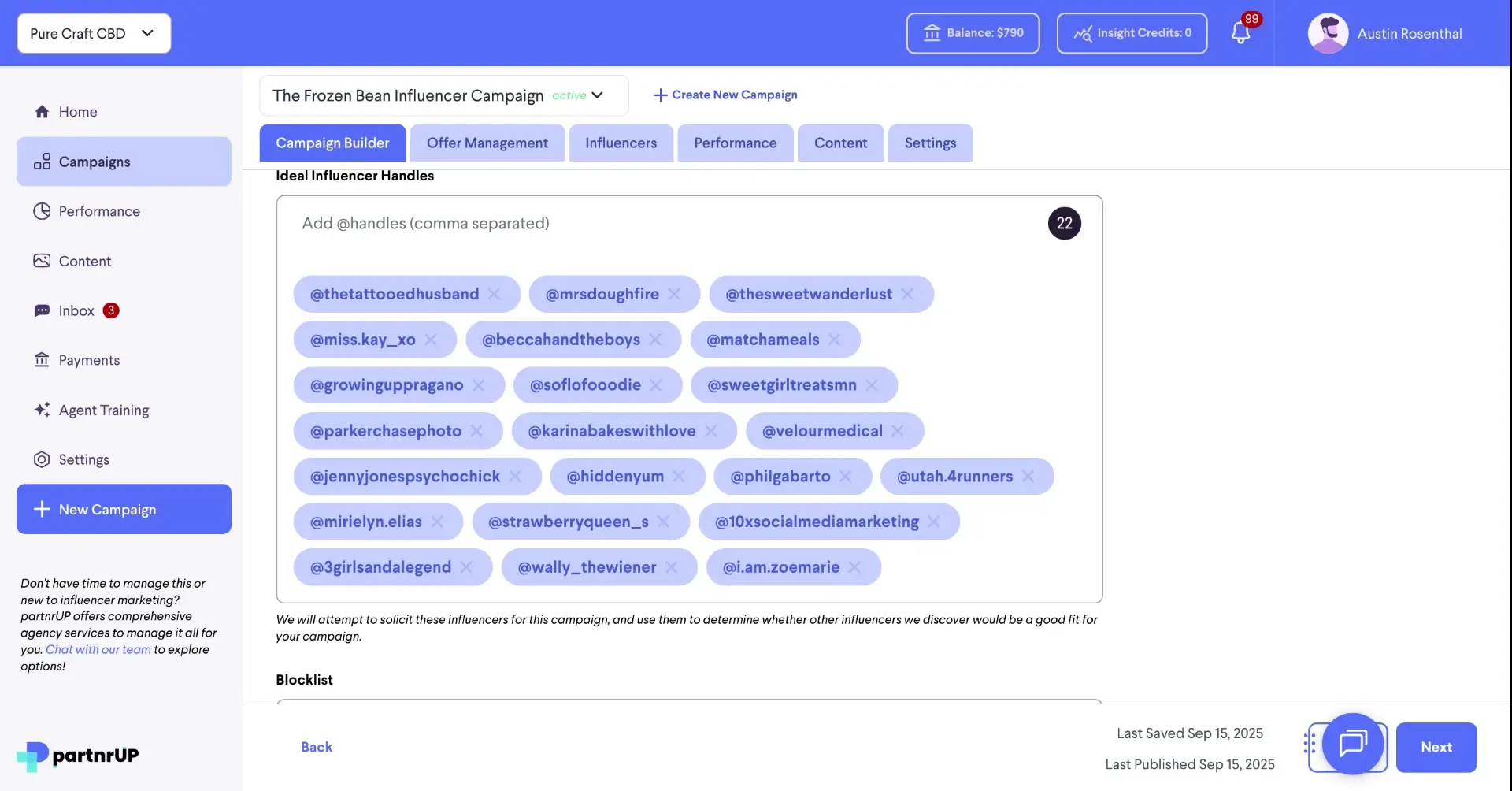1512x791 pixels.
Task: Open the floating chat bubble
Action: [x=1352, y=745]
